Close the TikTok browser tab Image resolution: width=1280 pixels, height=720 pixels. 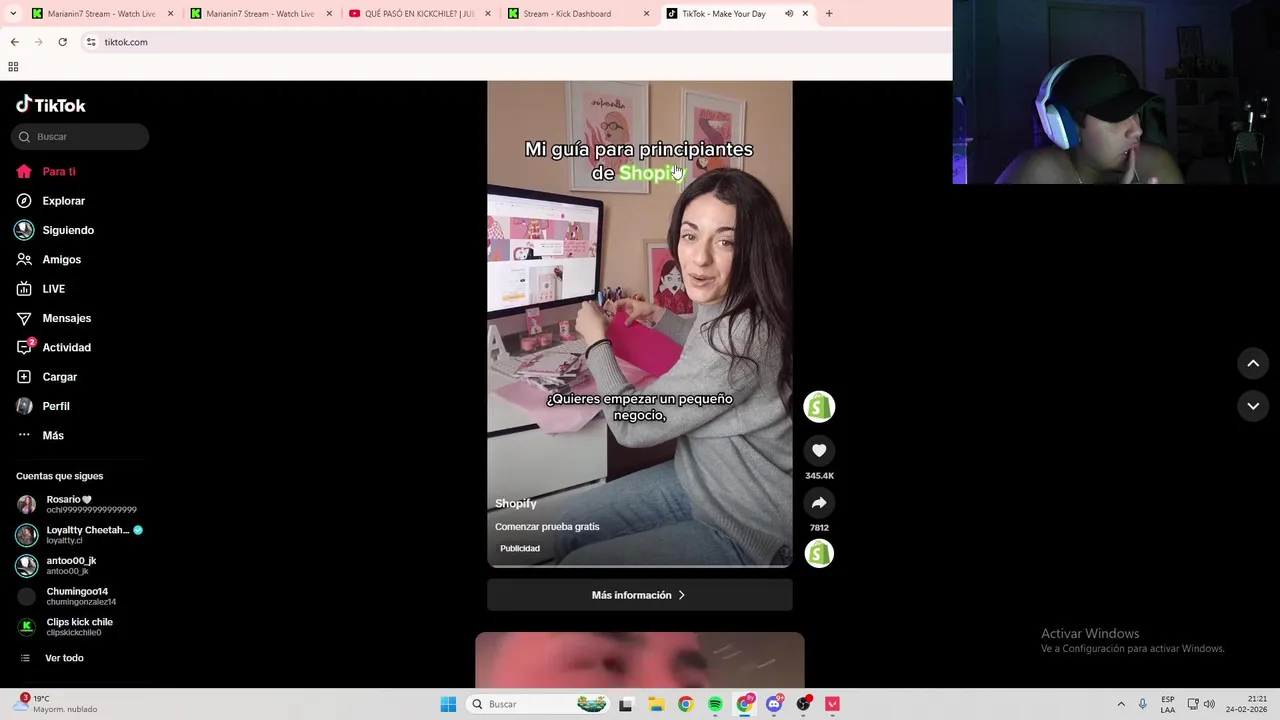point(805,14)
